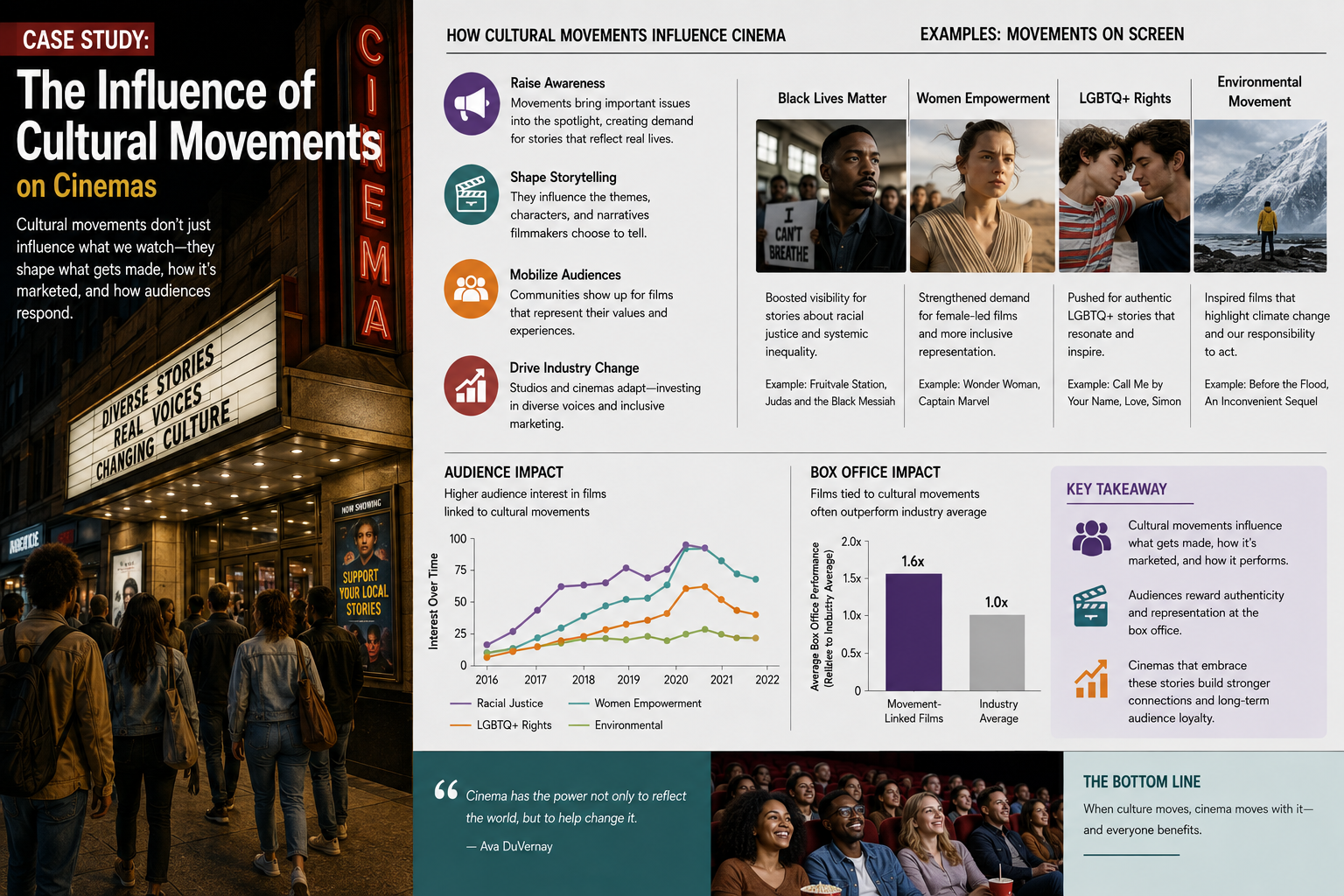Click the Movement-Linked Films axis label
1344x896 pixels.
point(913,711)
